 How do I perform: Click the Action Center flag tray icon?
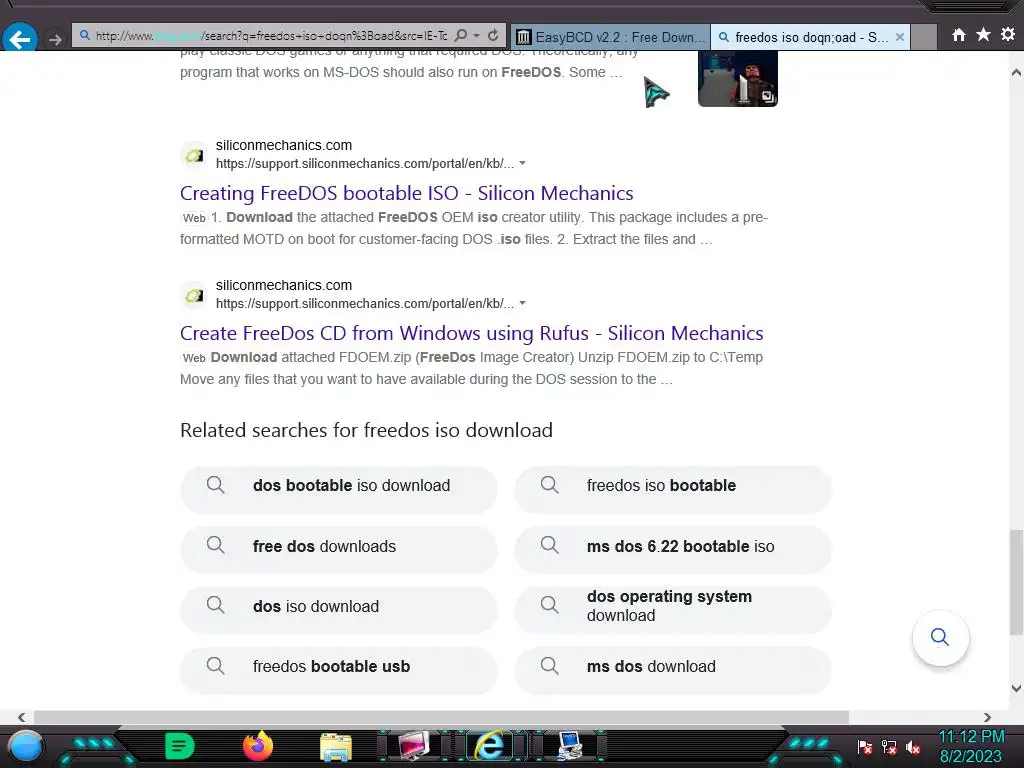point(865,746)
